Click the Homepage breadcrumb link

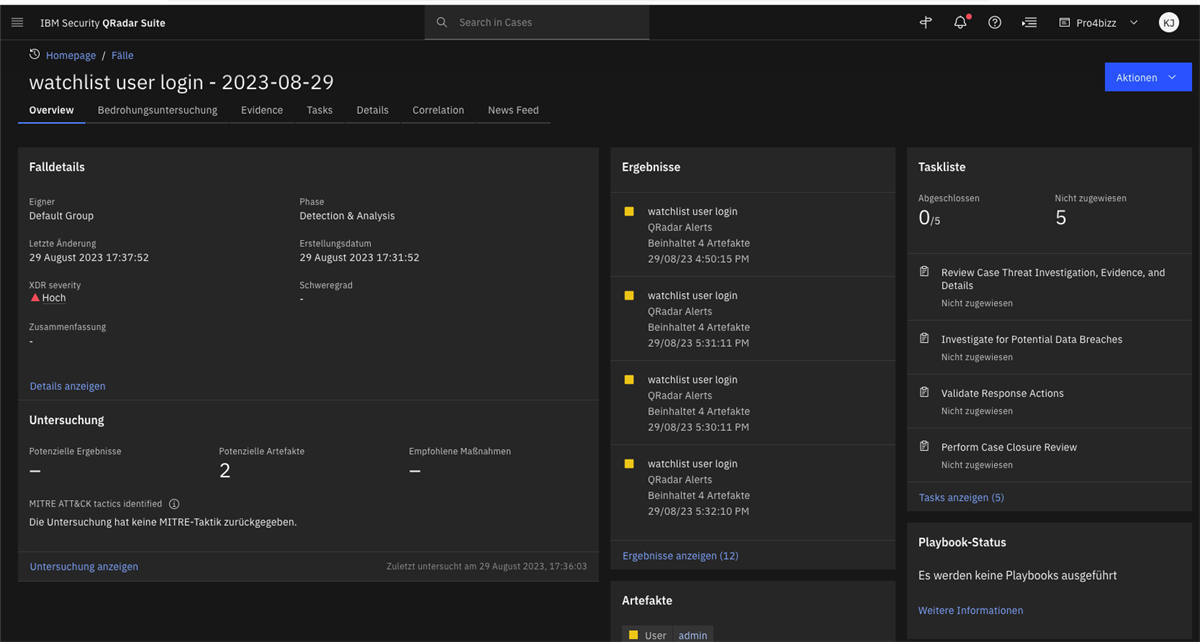71,56
